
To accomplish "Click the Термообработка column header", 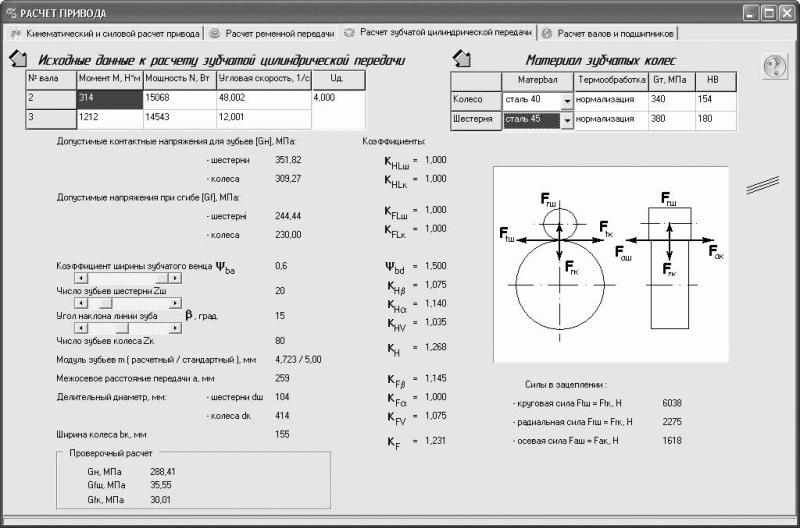I will 611,82.
